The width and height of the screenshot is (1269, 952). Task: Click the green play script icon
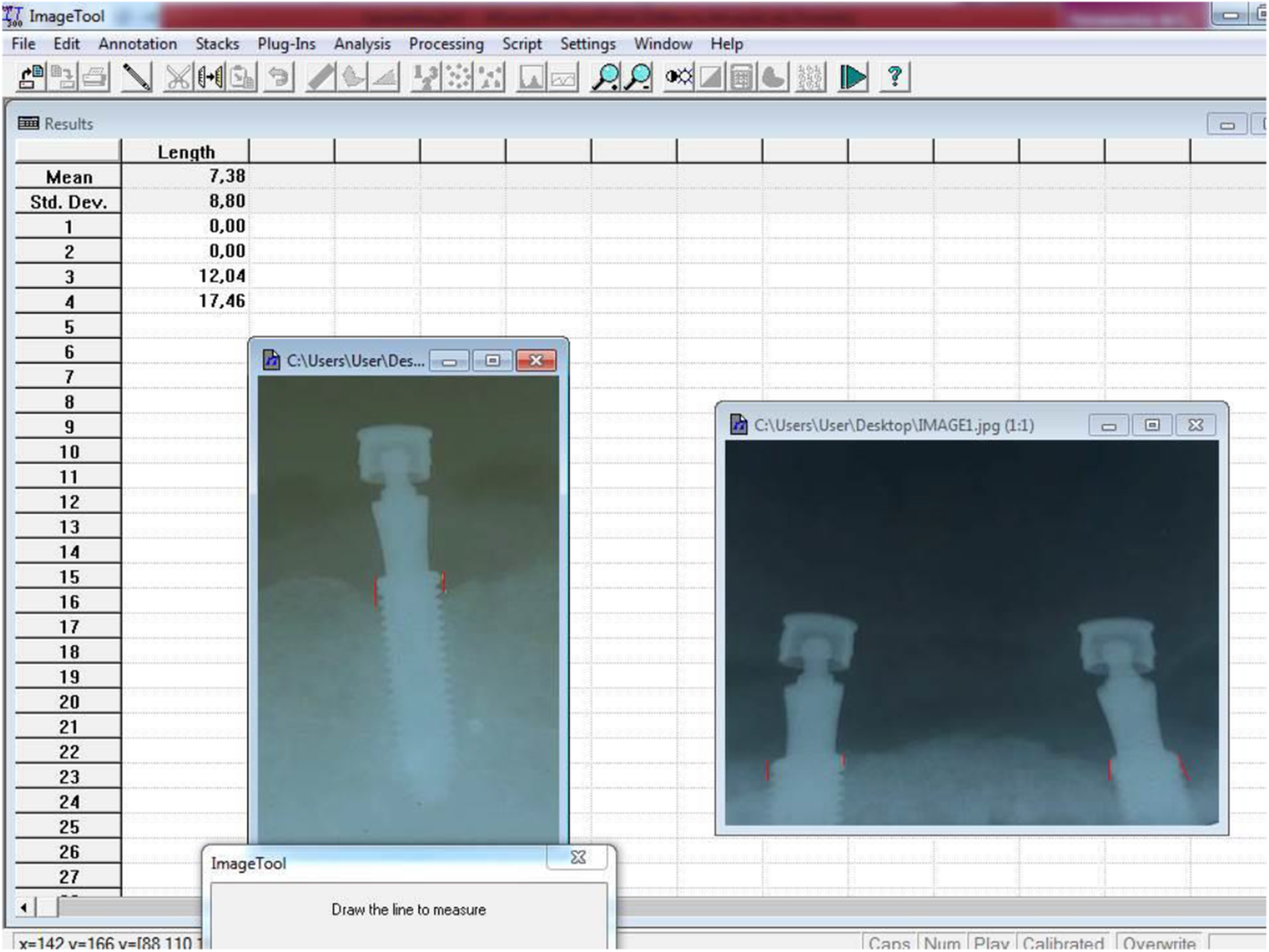(x=853, y=78)
